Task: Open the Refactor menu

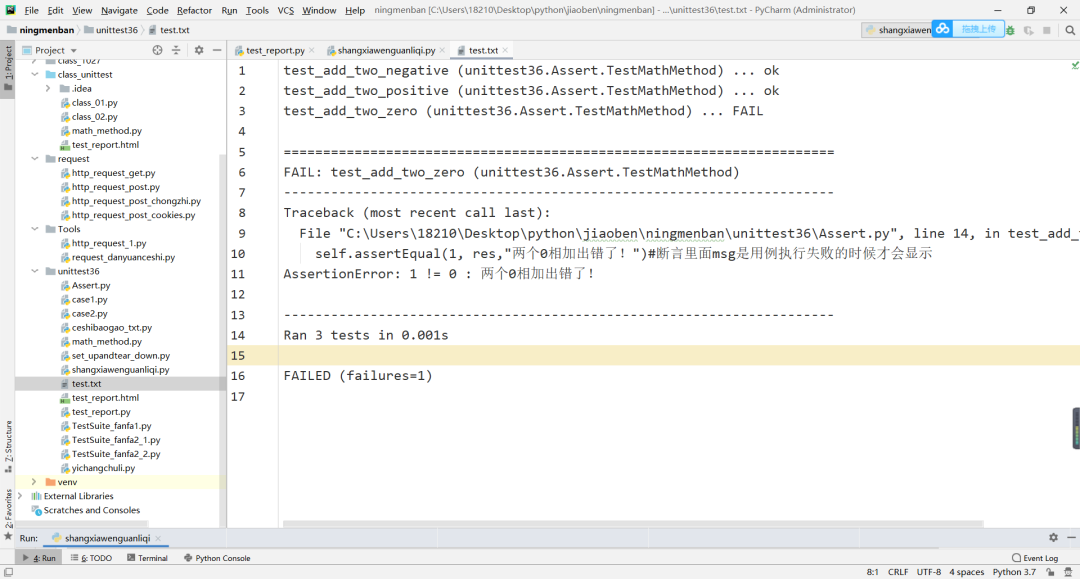Action: [x=194, y=10]
